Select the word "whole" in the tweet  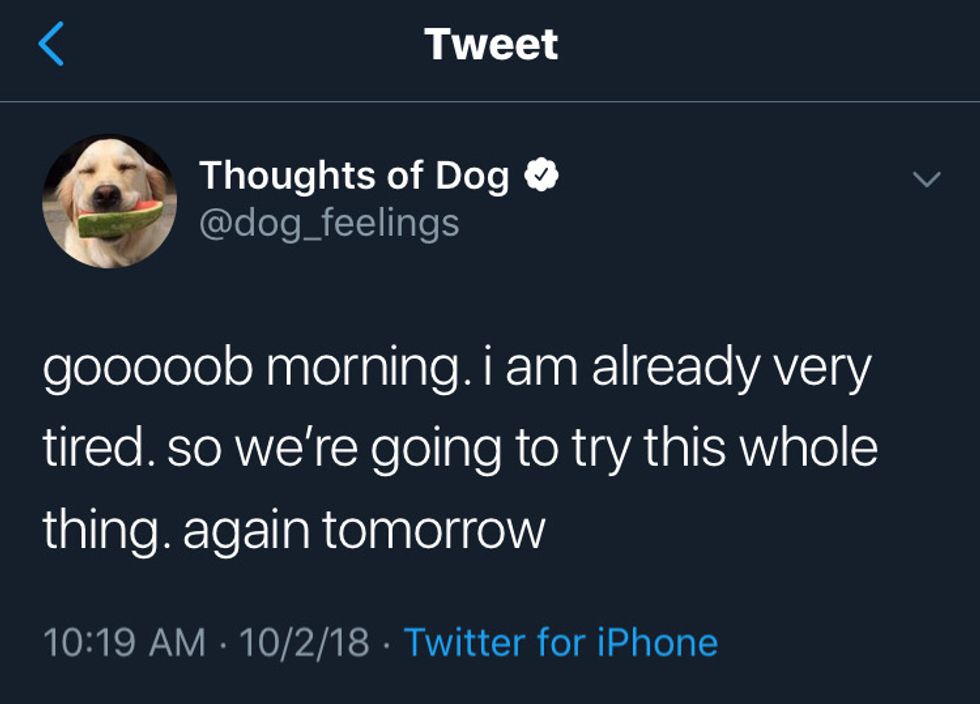tap(812, 449)
